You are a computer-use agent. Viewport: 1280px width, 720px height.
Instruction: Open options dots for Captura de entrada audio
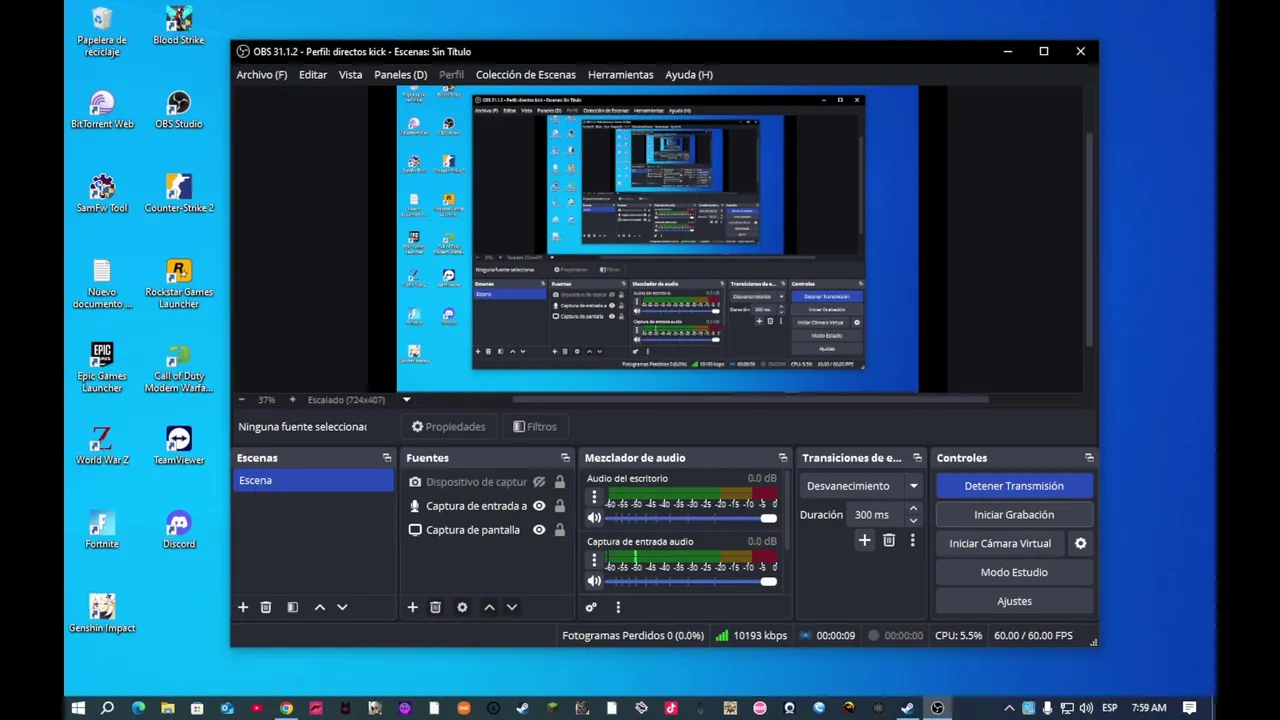(594, 560)
